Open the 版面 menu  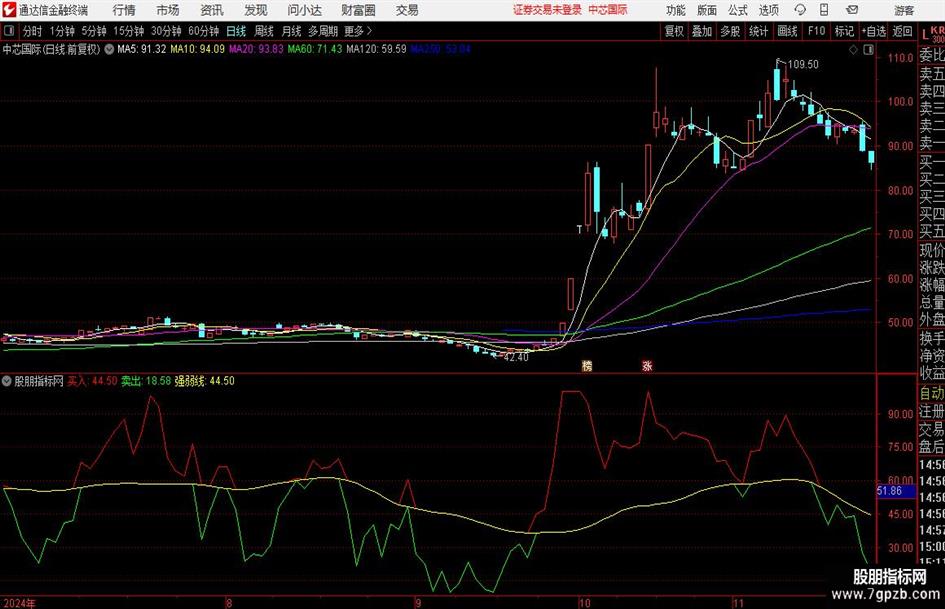[706, 10]
